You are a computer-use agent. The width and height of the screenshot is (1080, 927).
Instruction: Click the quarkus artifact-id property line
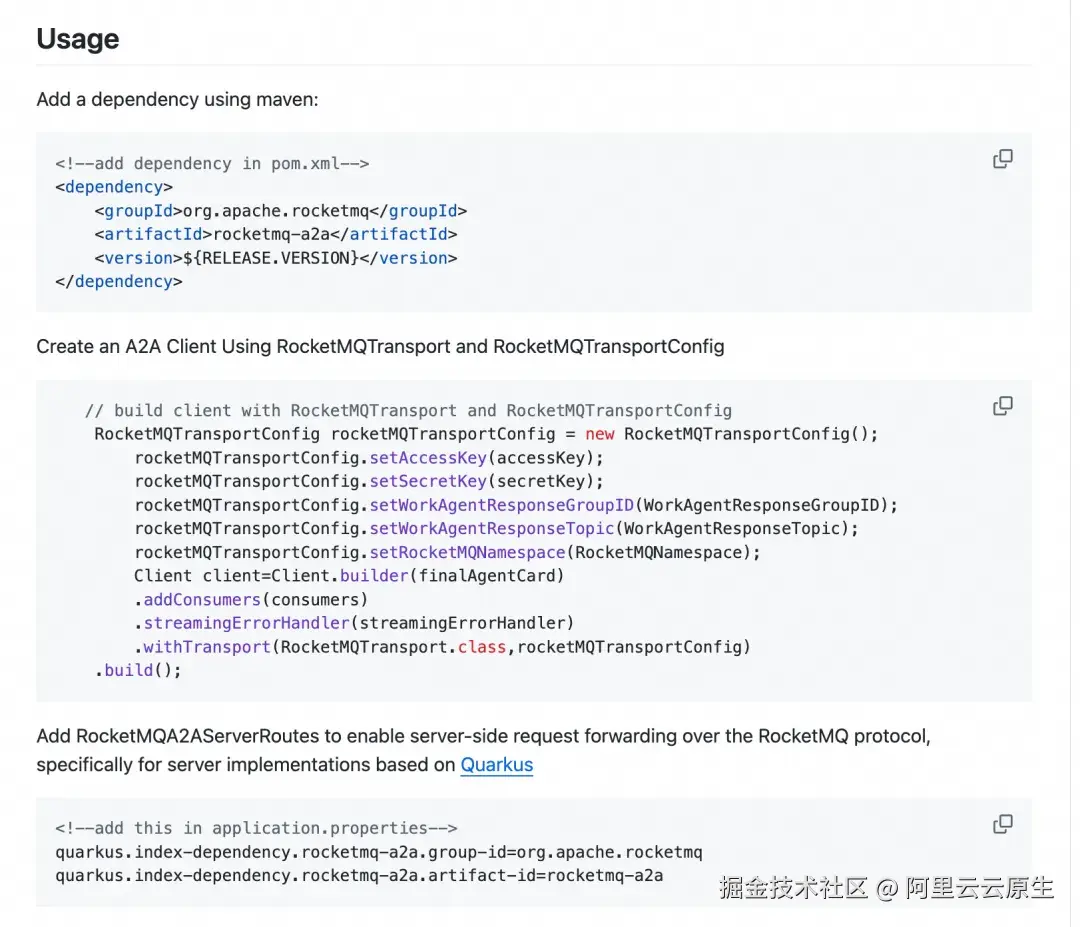[x=359, y=875]
